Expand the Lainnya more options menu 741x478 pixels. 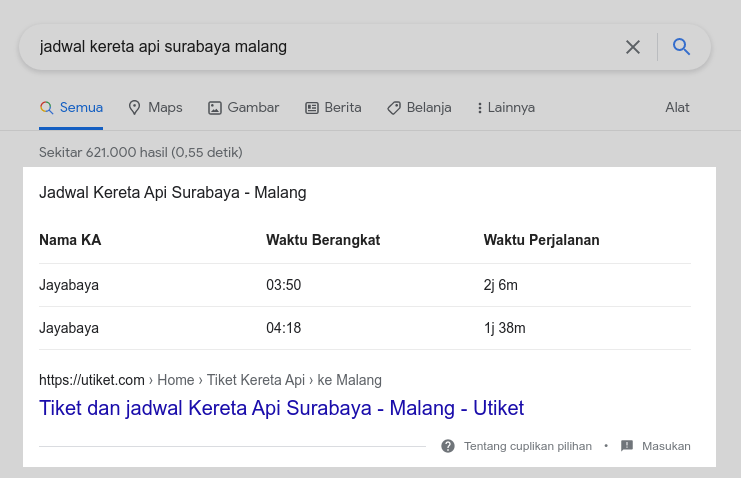[506, 108]
